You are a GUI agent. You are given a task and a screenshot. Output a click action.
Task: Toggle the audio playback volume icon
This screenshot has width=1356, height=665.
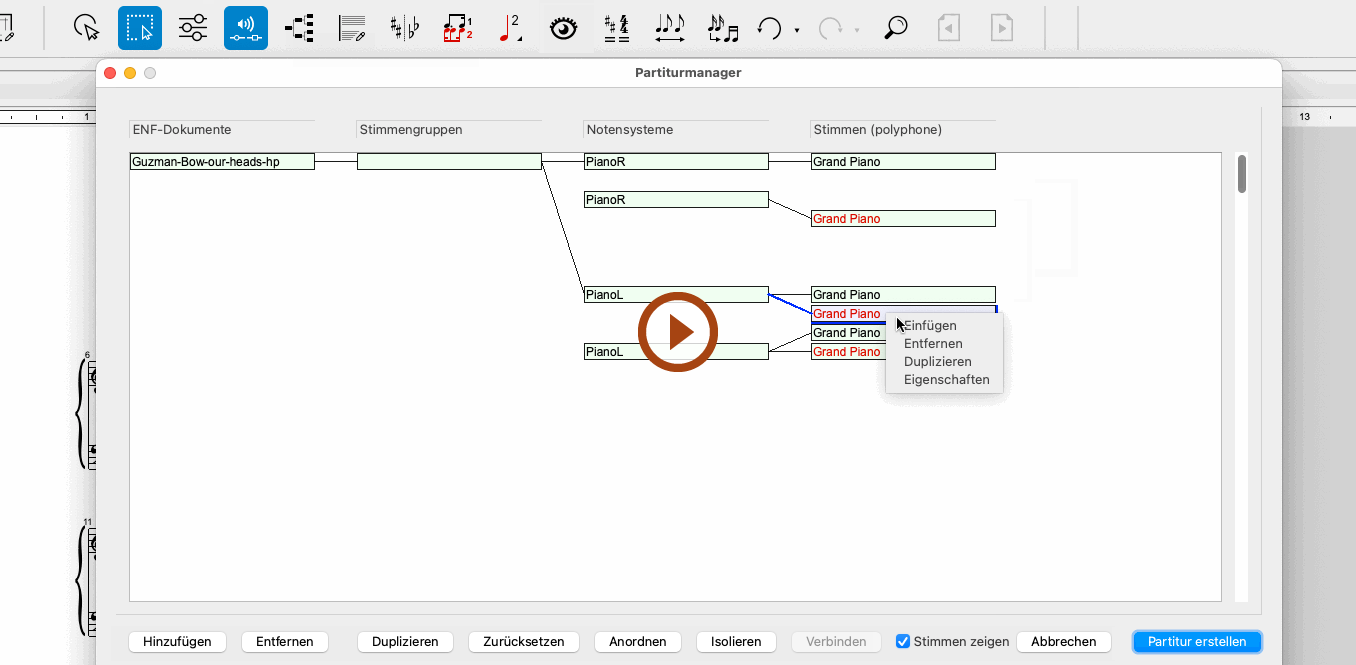[x=246, y=28]
